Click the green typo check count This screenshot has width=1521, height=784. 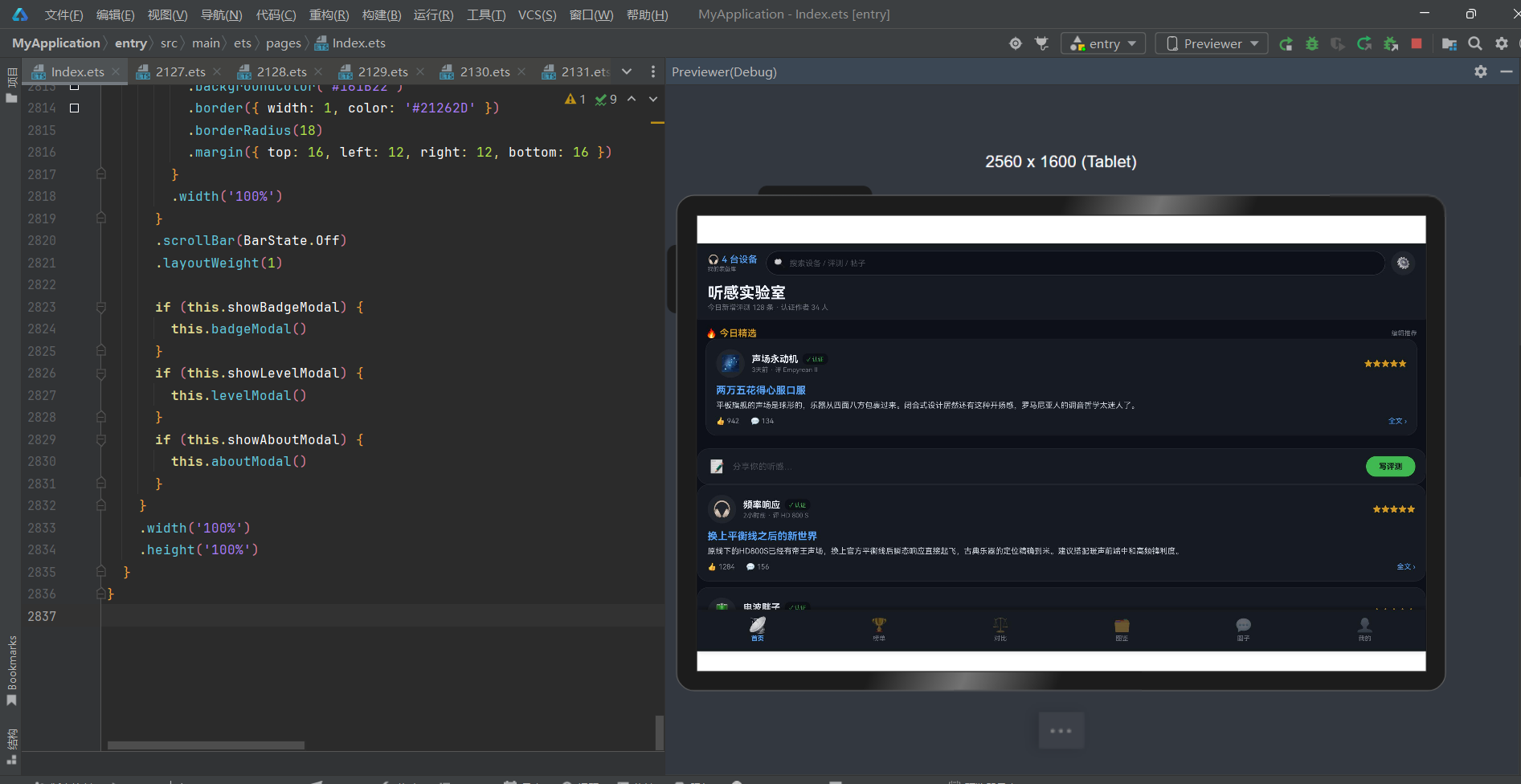point(606,99)
